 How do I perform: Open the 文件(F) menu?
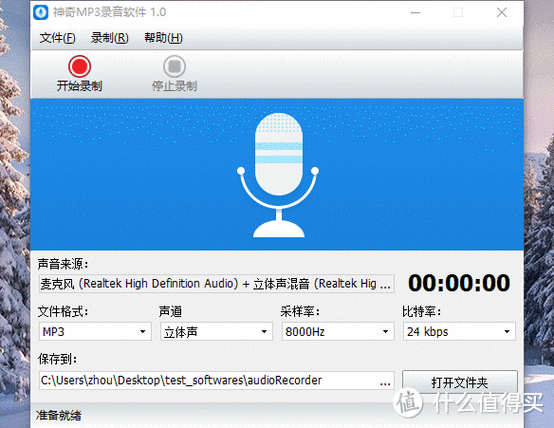57,37
